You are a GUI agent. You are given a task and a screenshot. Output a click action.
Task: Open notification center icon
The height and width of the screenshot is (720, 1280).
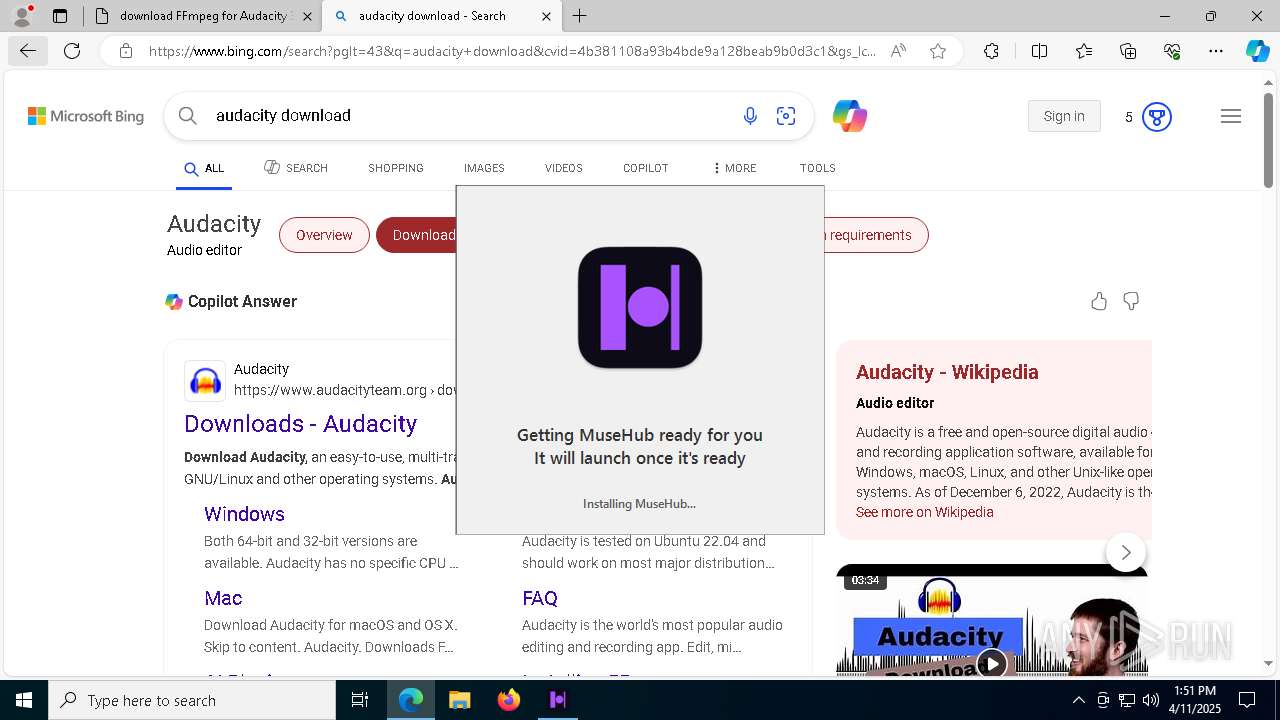(1247, 700)
